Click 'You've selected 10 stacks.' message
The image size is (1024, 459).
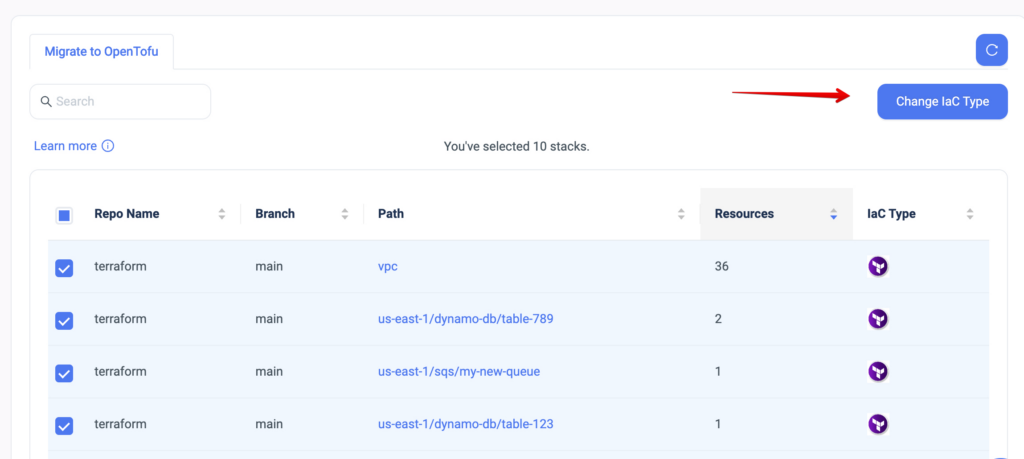tap(517, 146)
